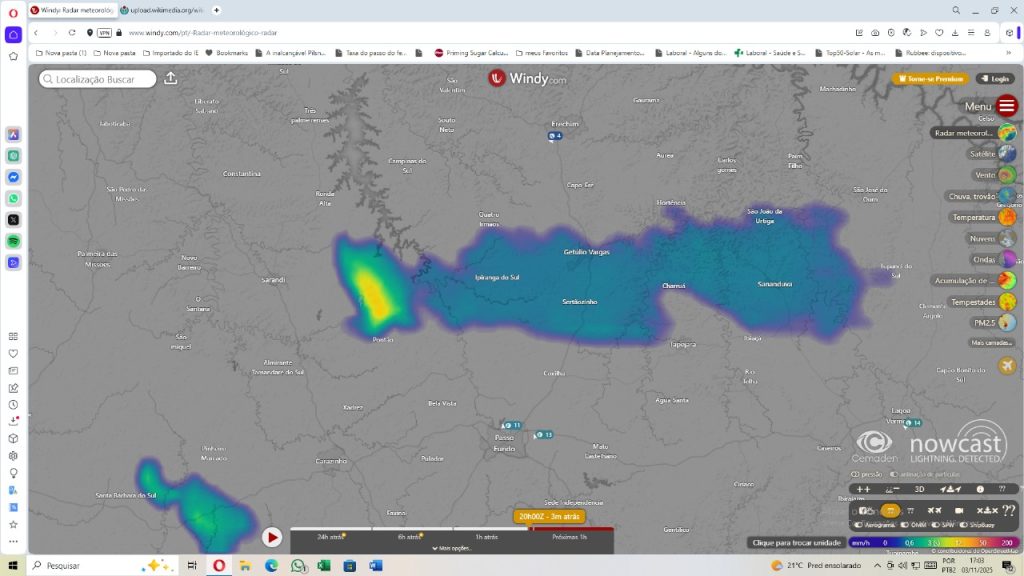
Task: Toggle the Aerograma overlay switch
Action: (858, 524)
